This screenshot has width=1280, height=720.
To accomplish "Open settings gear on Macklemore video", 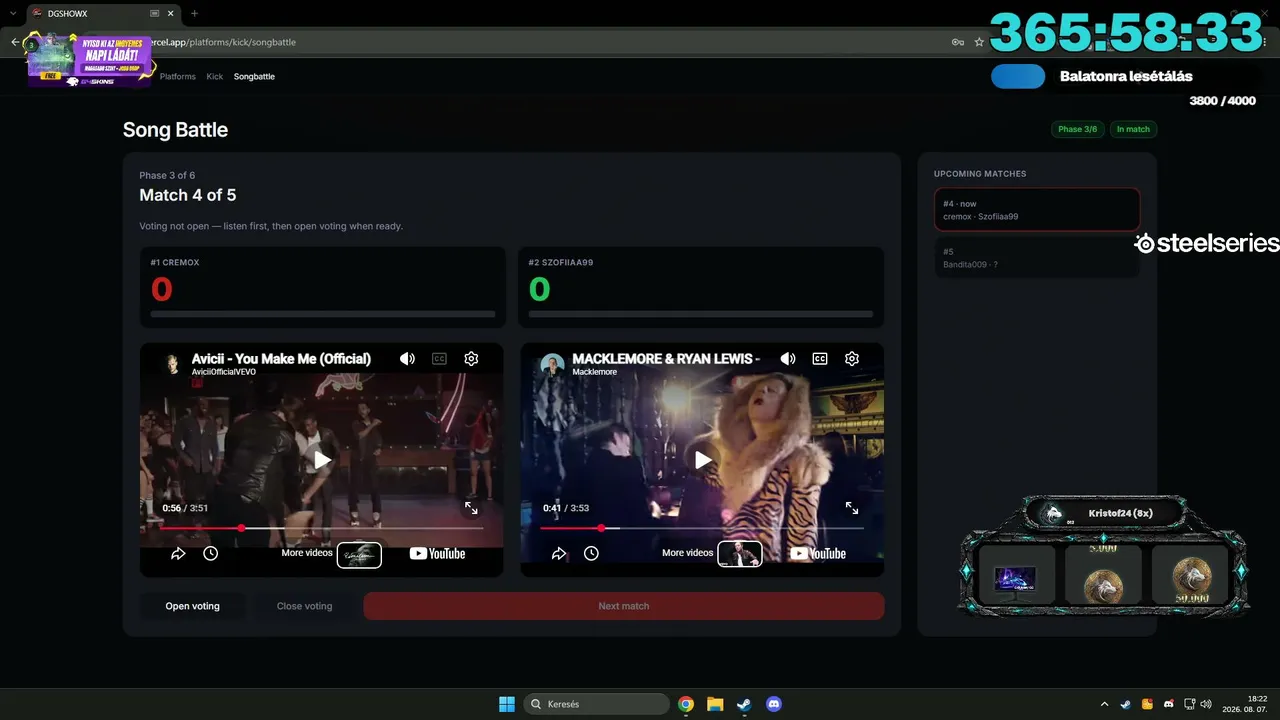I will tap(852, 359).
